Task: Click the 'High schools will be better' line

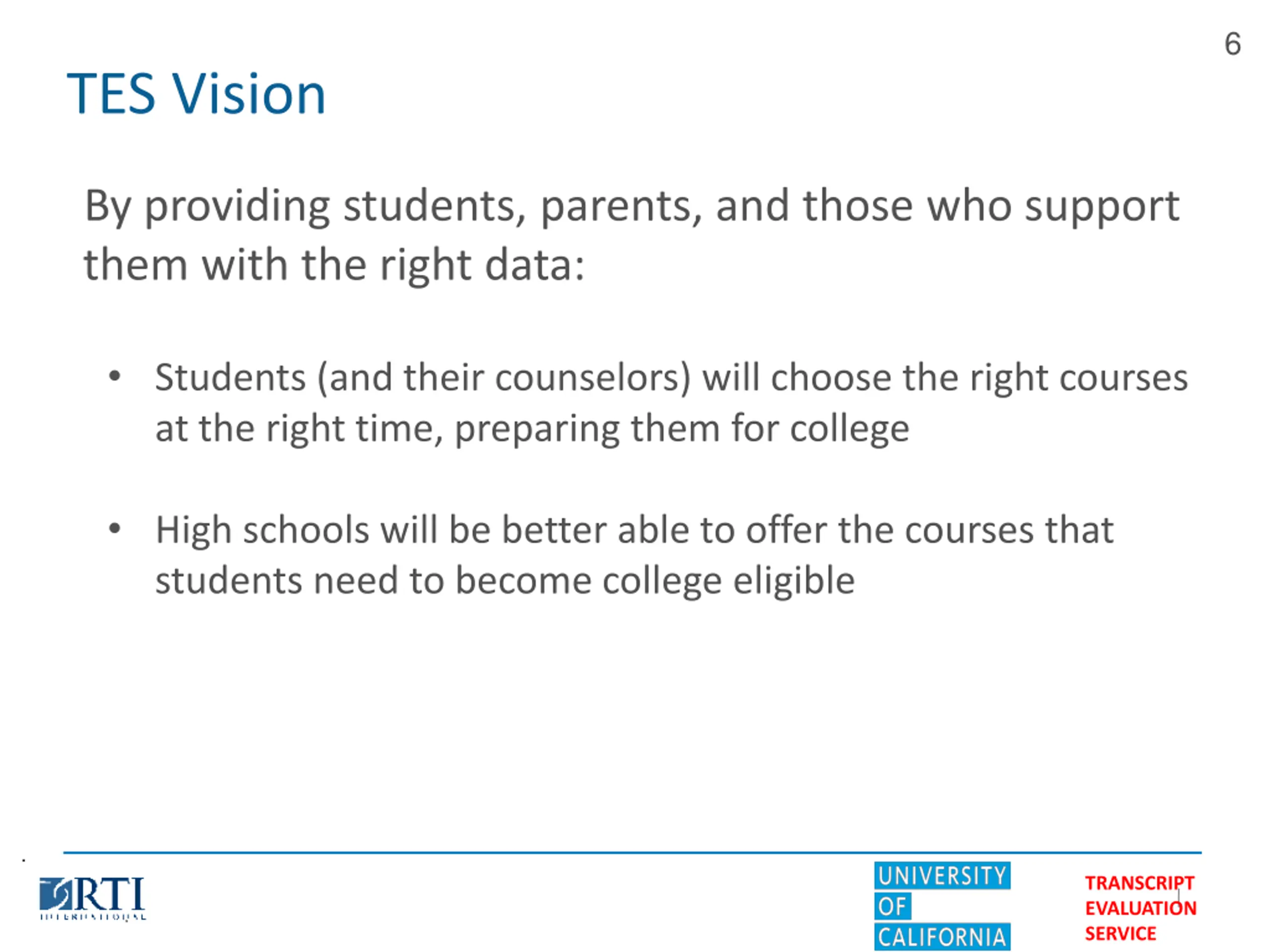Action: [x=635, y=531]
